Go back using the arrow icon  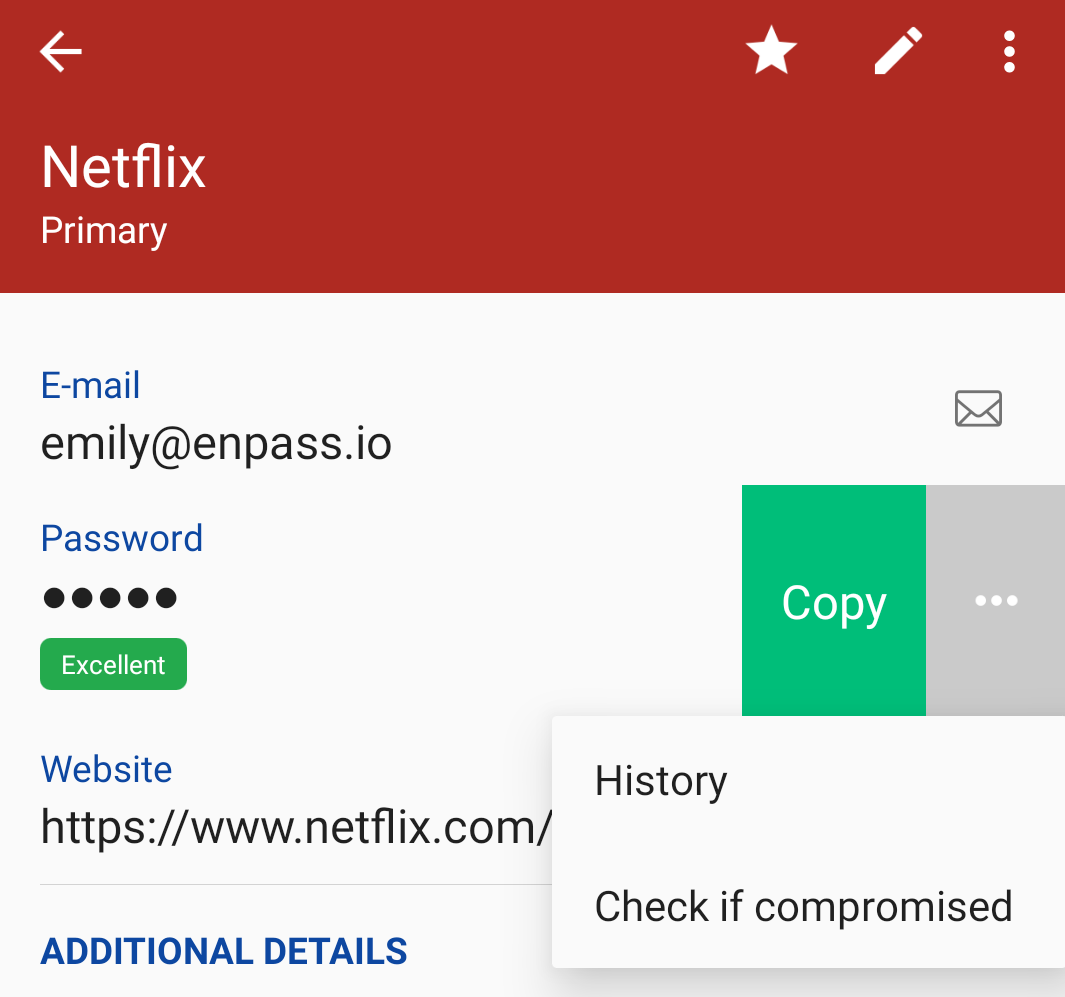pyautogui.click(x=61, y=51)
